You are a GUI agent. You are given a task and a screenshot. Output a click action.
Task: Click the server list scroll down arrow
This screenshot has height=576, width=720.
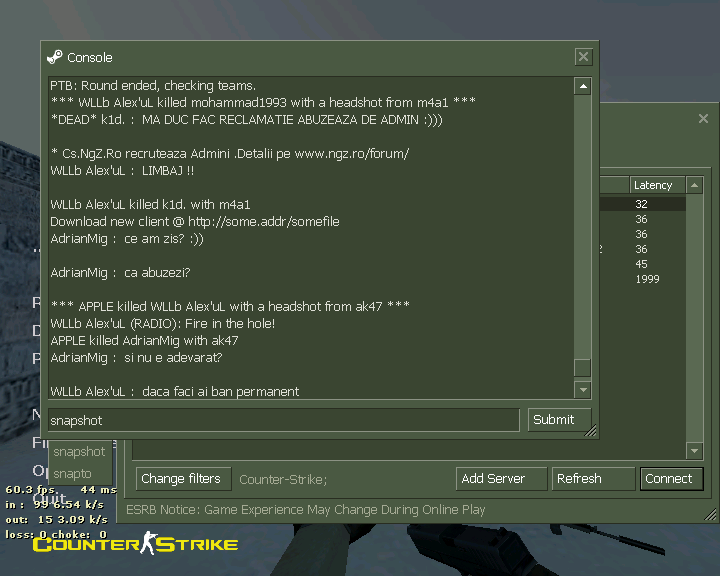click(x=694, y=451)
